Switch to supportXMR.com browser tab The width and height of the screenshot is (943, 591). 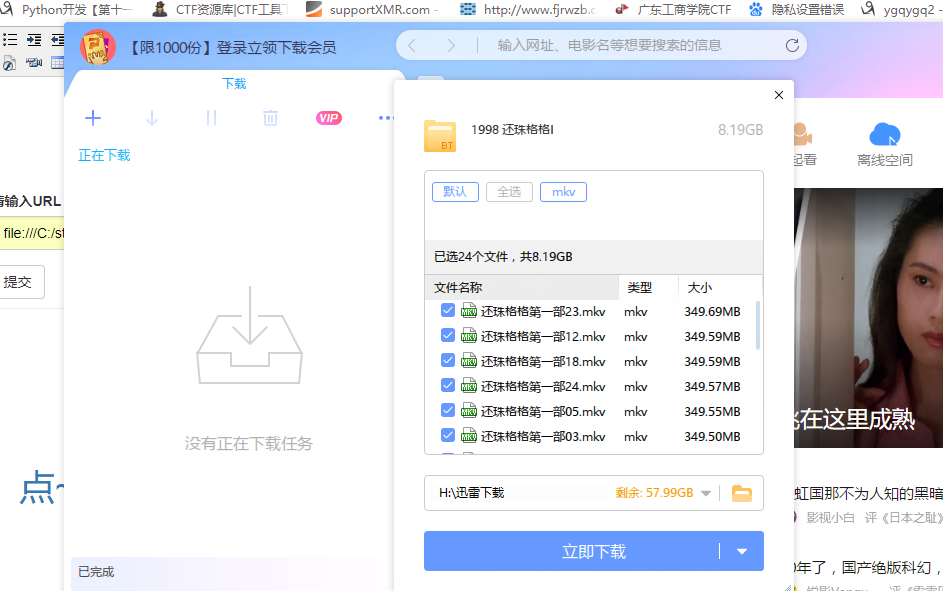[374, 10]
